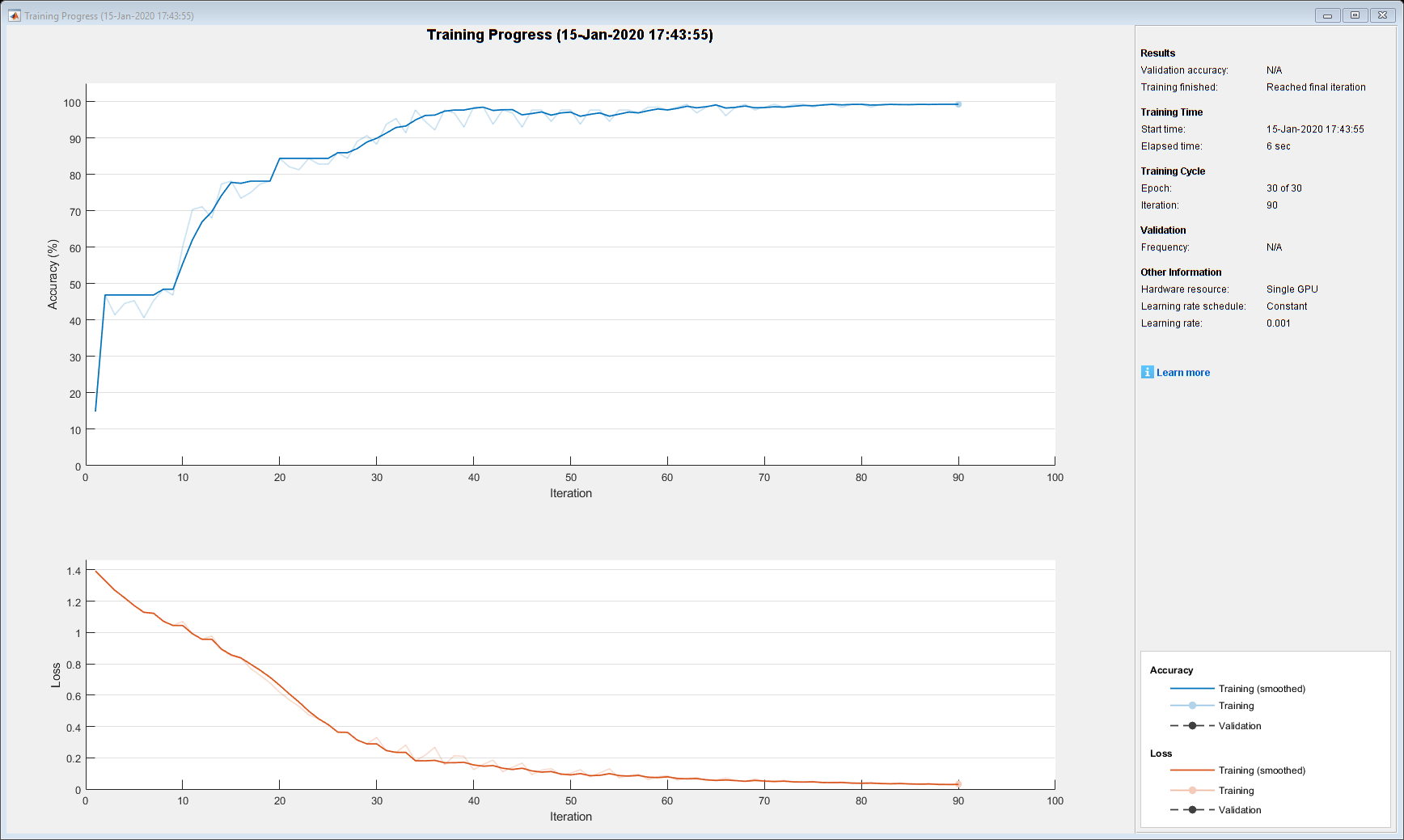Screen dimensions: 1404x840
Task: Click the Learn more info icon
Action: [x=1147, y=372]
